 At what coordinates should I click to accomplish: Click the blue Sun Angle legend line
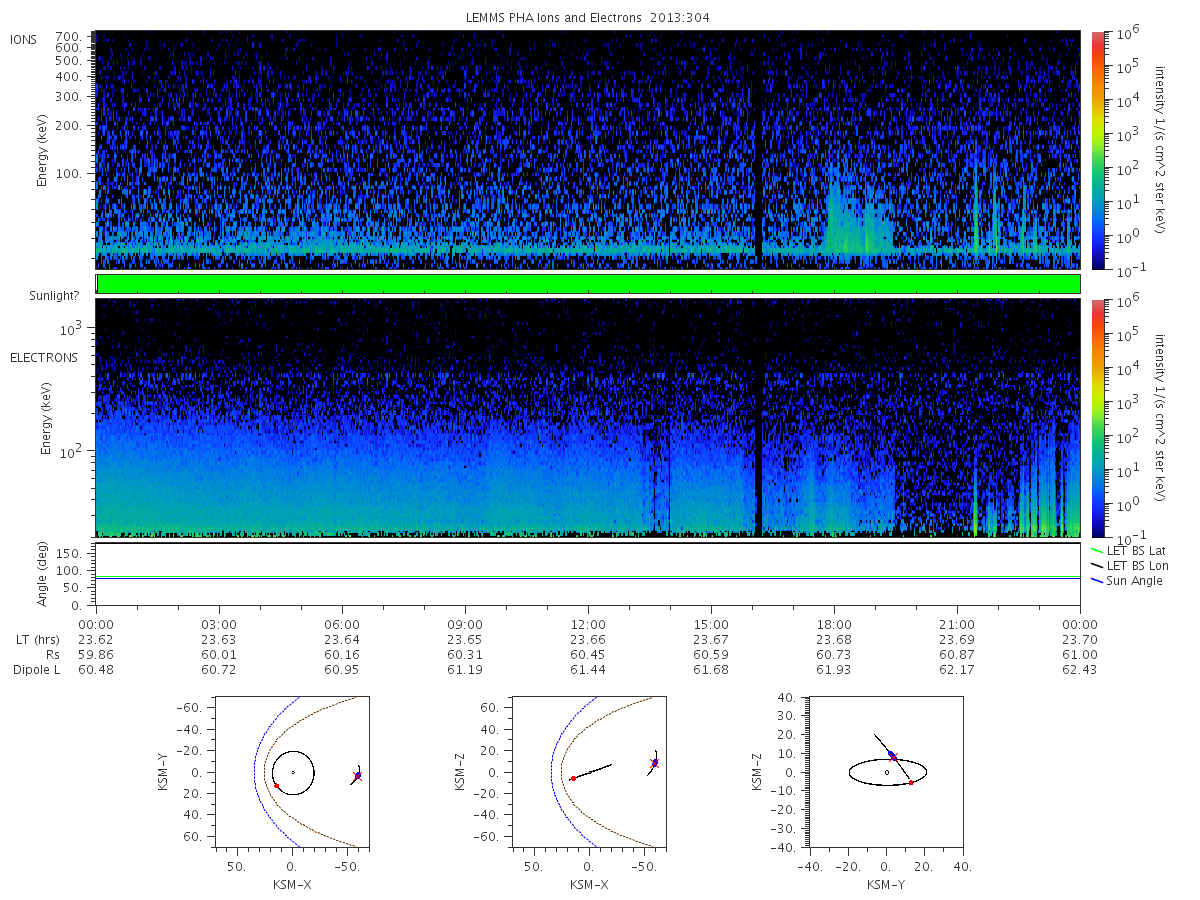[x=1097, y=581]
